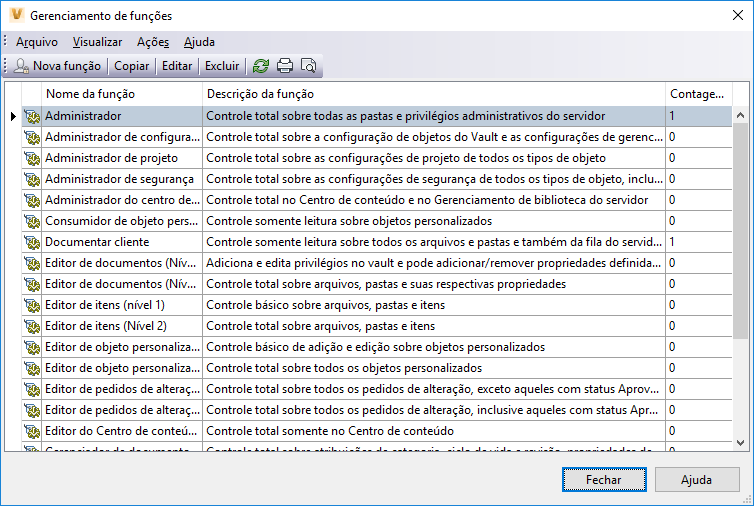Click the icon beside Editor de itens (nível 1)
The width and height of the screenshot is (754, 506).
tap(31, 305)
